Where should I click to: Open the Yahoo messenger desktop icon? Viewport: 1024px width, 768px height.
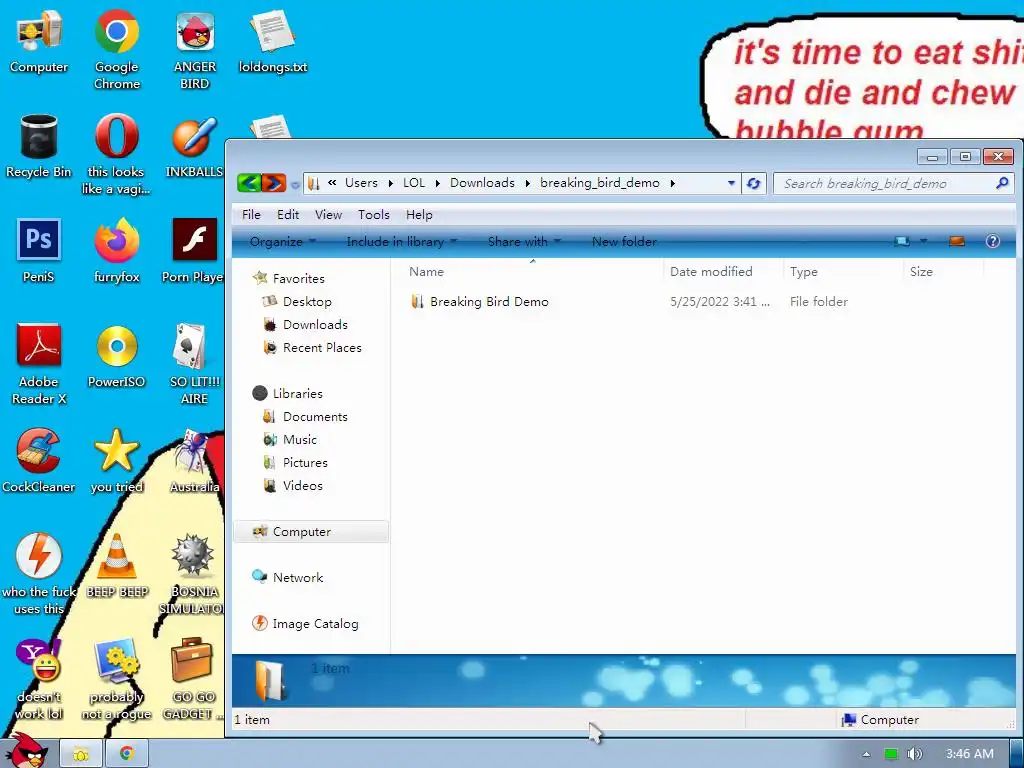39,679
